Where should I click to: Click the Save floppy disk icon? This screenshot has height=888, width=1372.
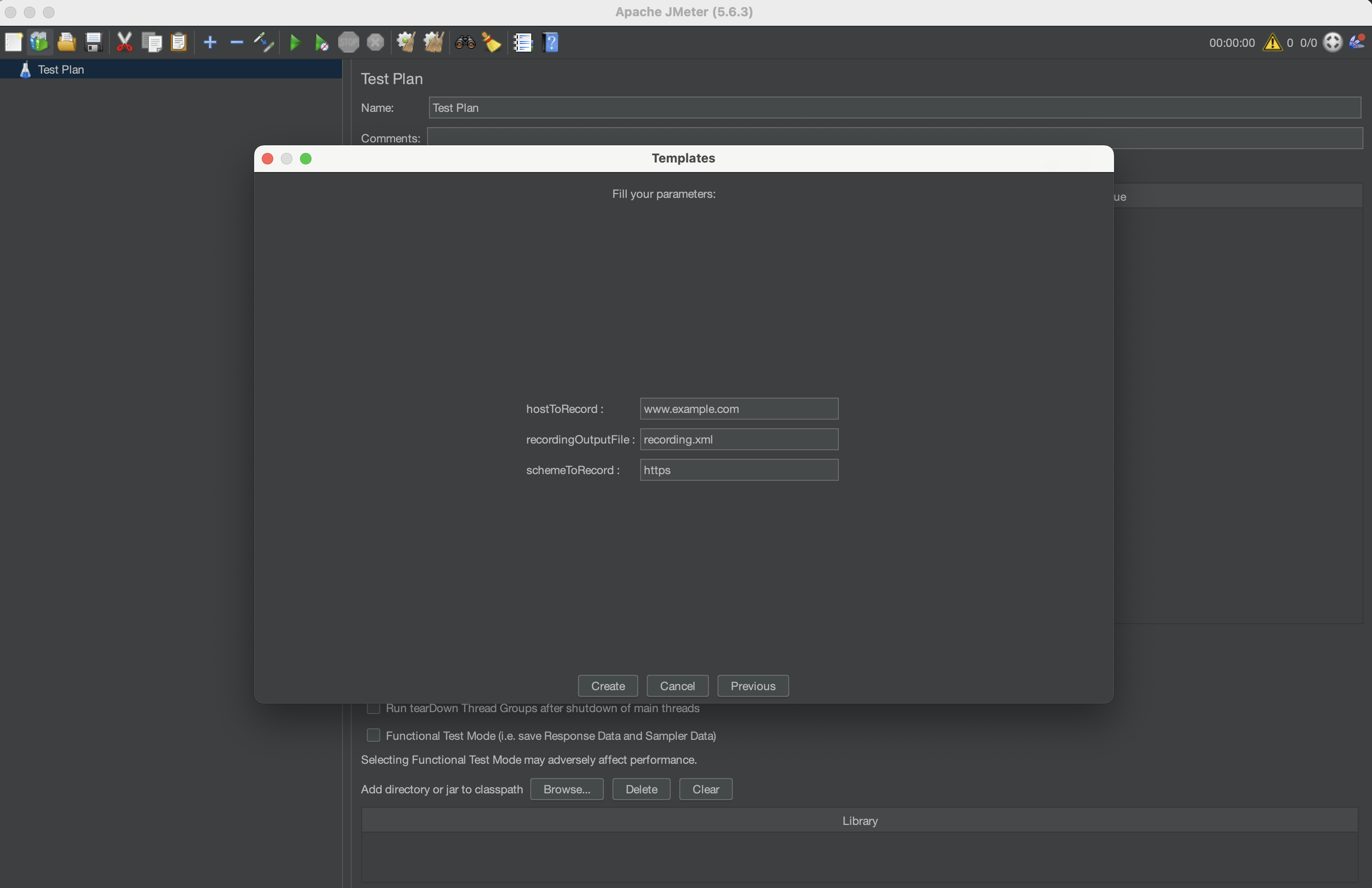point(93,42)
